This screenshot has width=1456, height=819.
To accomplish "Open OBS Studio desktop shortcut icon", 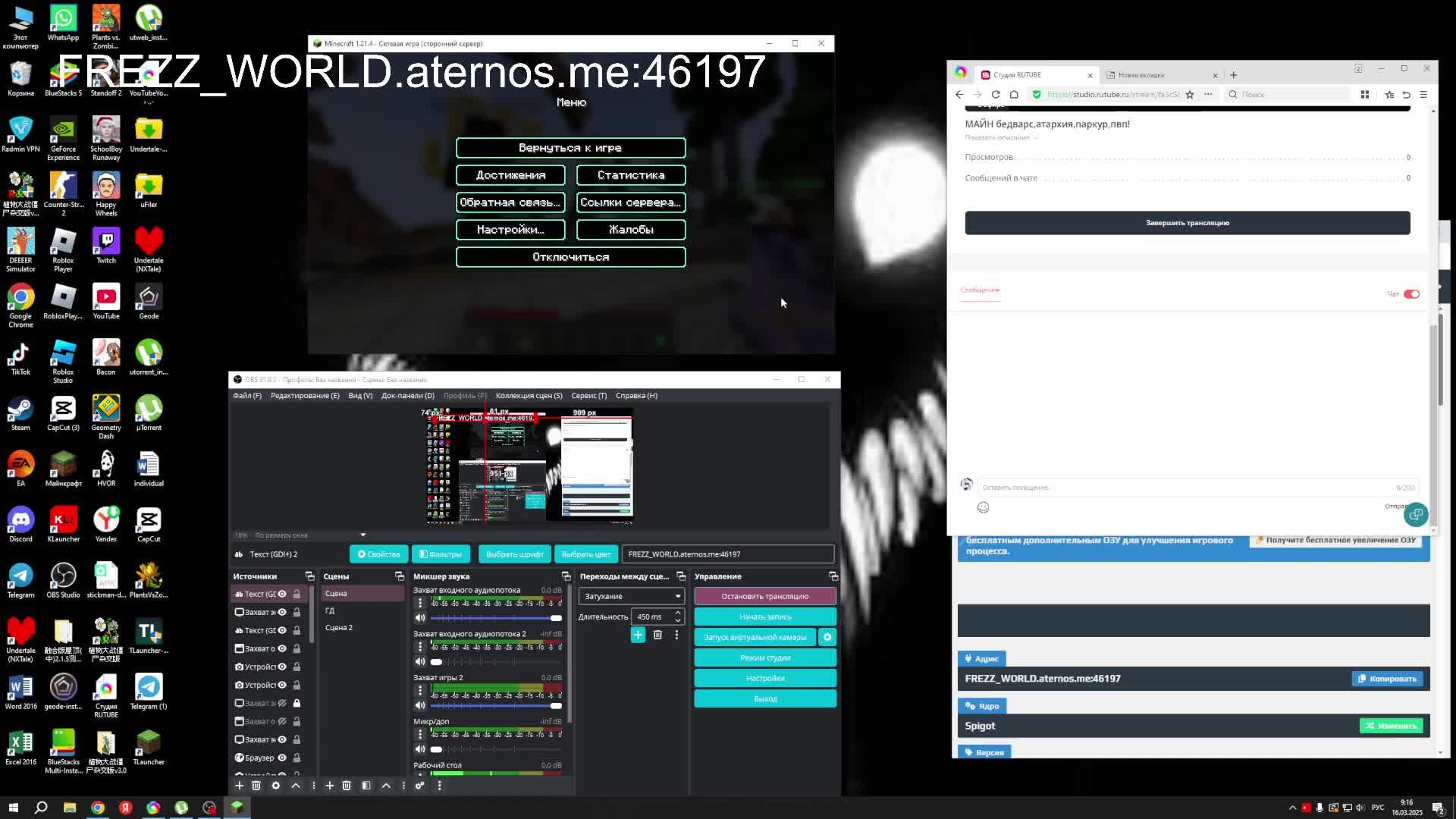I will (63, 580).
